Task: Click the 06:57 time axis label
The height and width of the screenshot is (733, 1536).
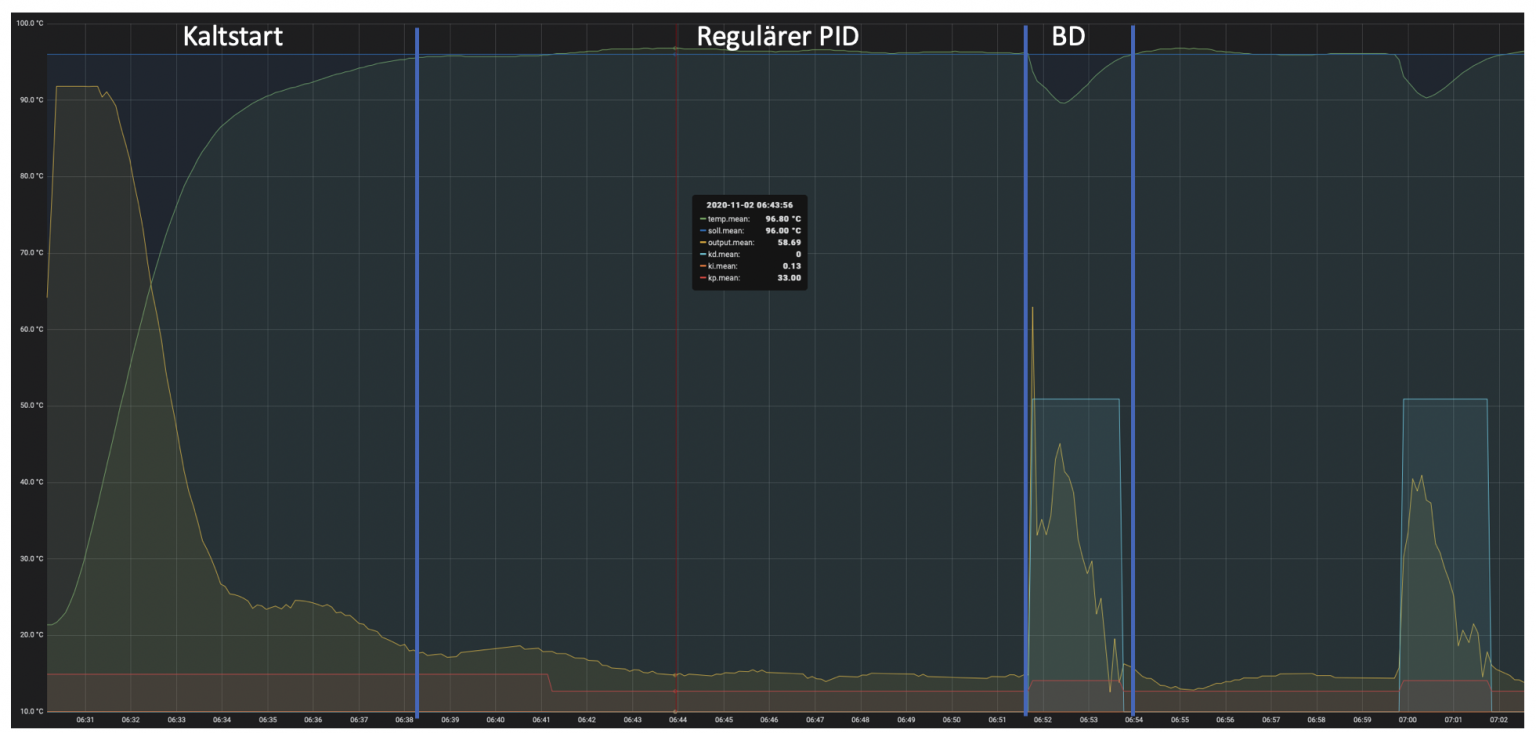Action: point(1270,720)
